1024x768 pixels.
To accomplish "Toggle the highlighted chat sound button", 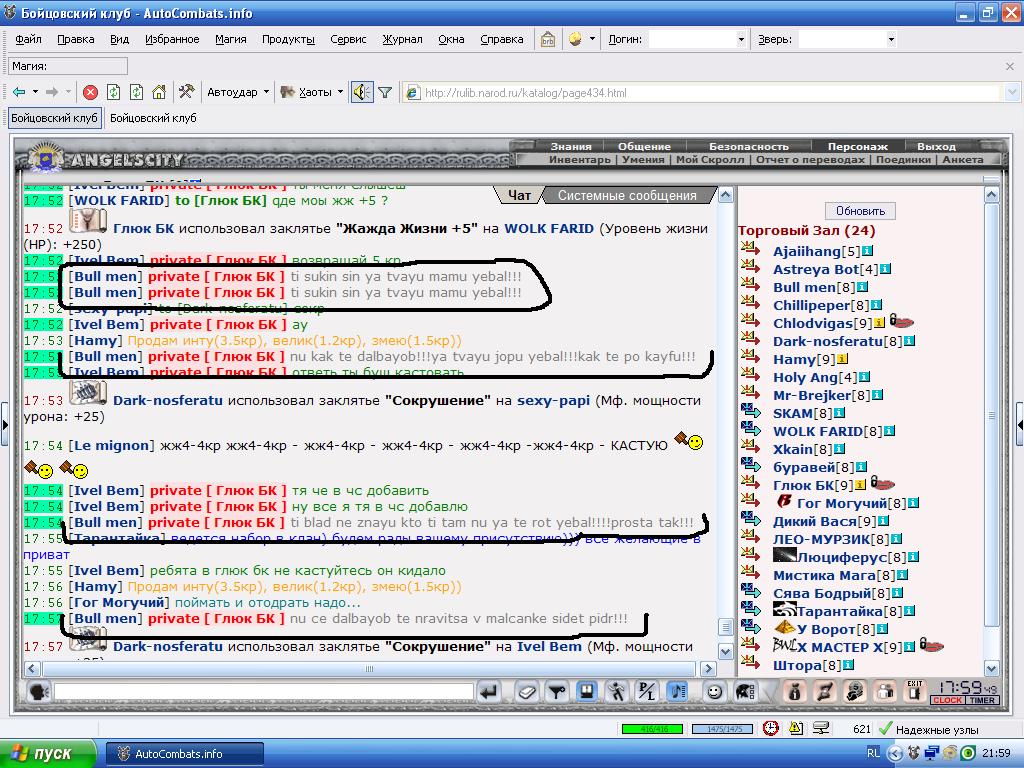I will click(677, 692).
